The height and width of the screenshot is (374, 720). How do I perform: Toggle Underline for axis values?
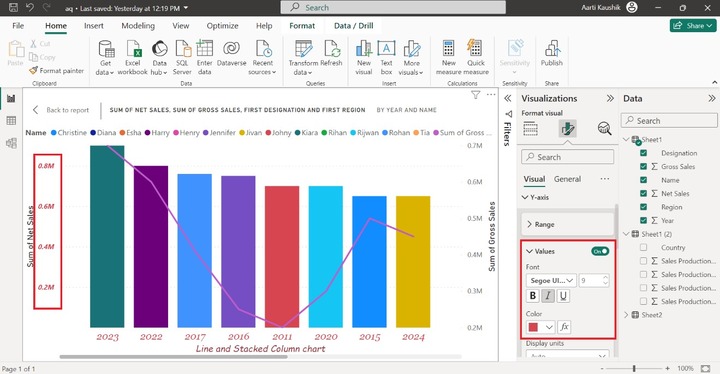tap(563, 296)
